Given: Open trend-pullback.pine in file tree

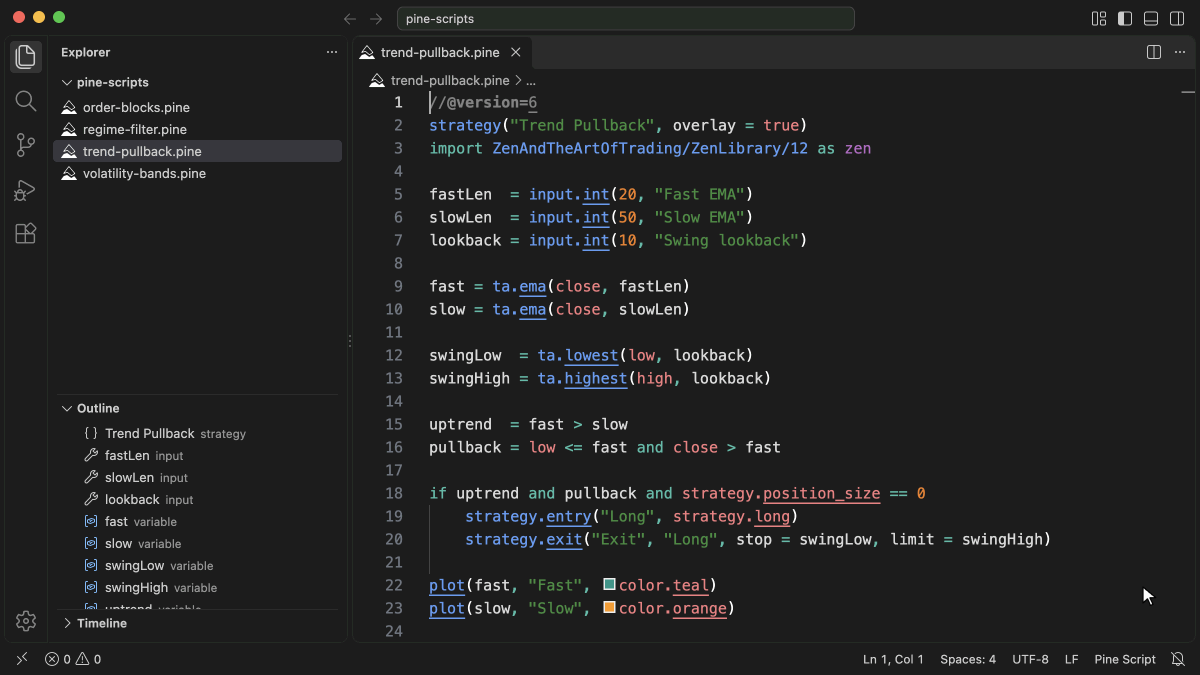Looking at the screenshot, I should [x=197, y=152].
